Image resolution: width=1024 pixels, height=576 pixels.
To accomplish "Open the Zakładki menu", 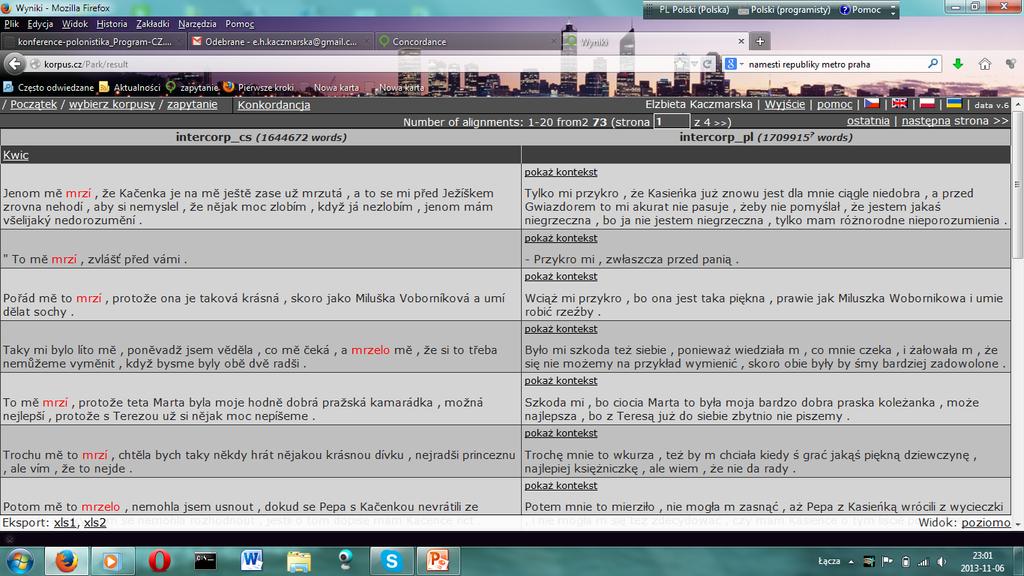I will 153,24.
